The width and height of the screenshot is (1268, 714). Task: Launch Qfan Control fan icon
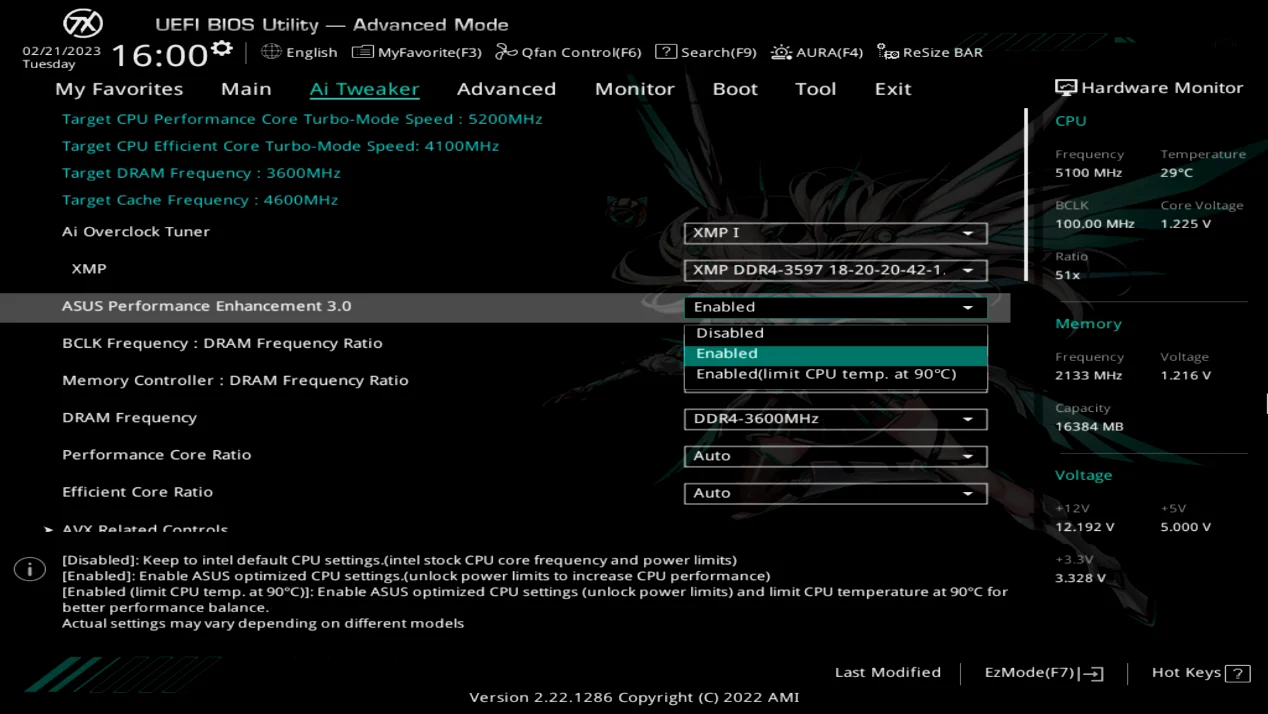(507, 52)
